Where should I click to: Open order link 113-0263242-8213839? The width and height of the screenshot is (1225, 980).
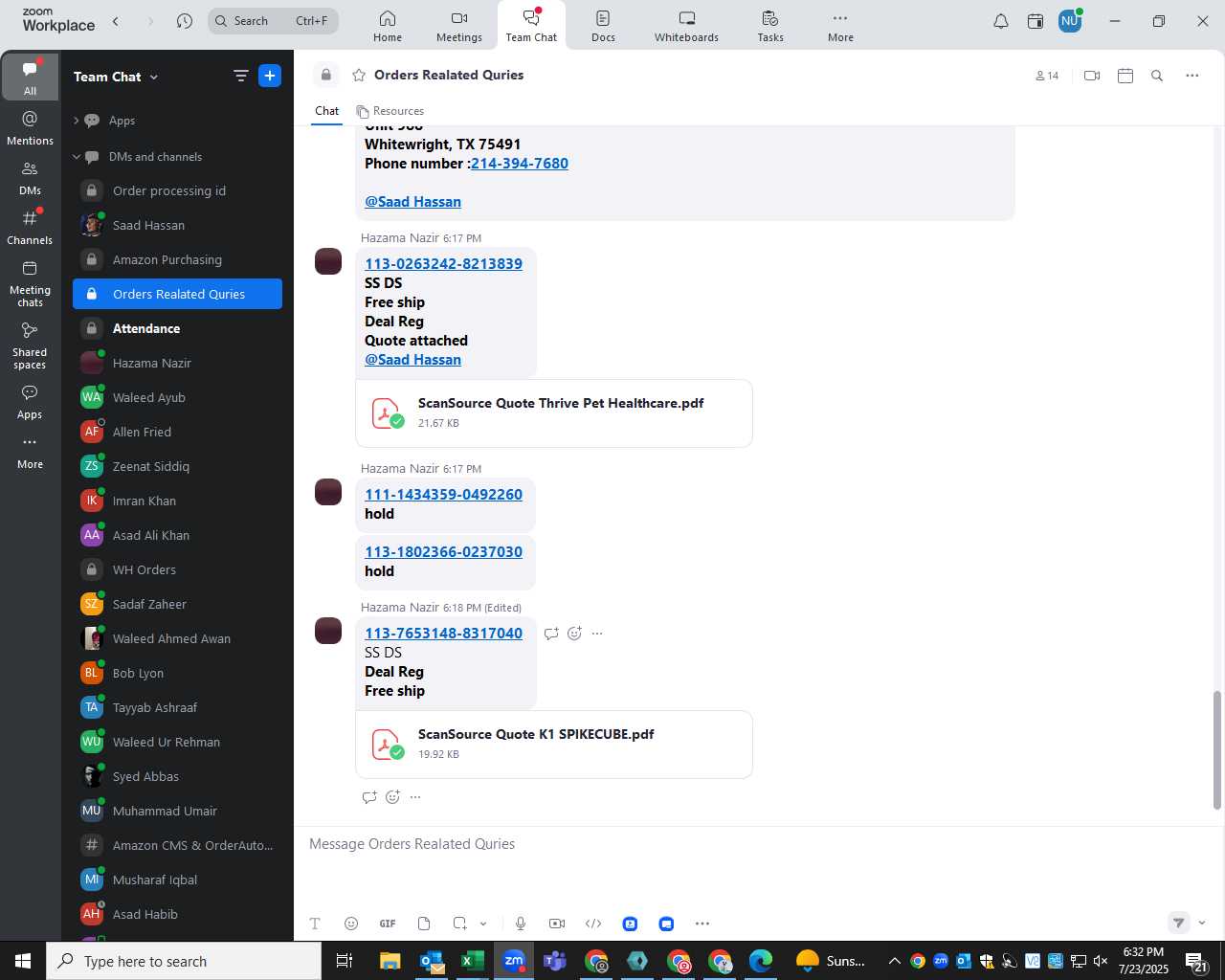coord(443,264)
